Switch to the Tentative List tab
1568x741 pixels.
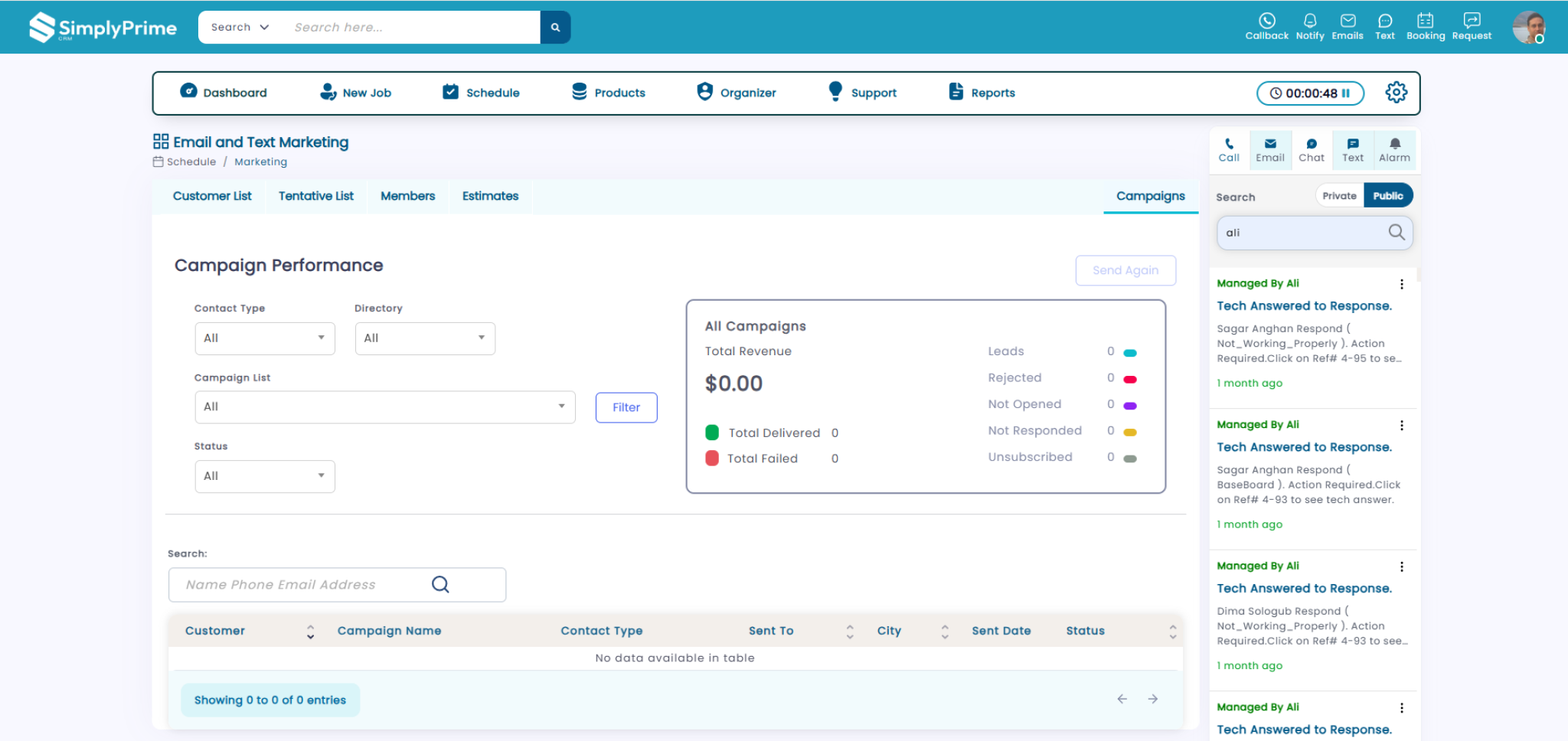(x=316, y=196)
